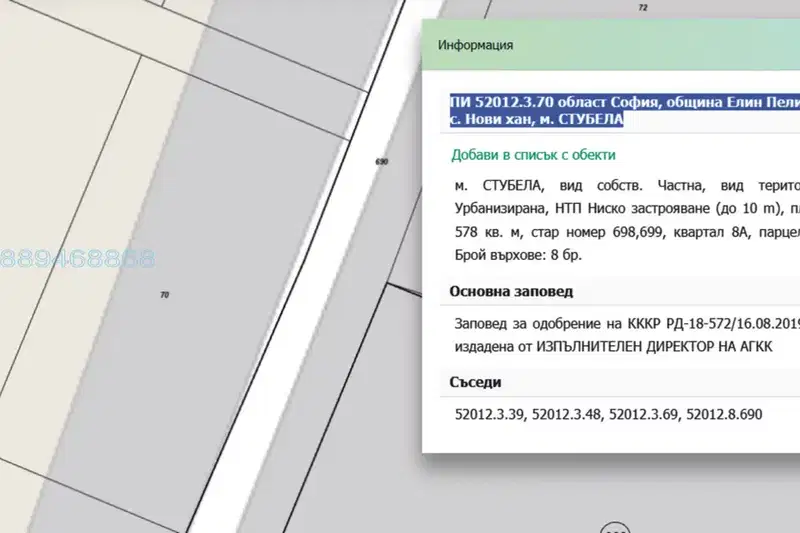Image resolution: width=800 pixels, height=533 pixels.
Task: Click 'издадена от ИЗПЪЛНИТЕЛЕН ДИРЕКТОР НА АГКК' text
Action: tap(613, 347)
